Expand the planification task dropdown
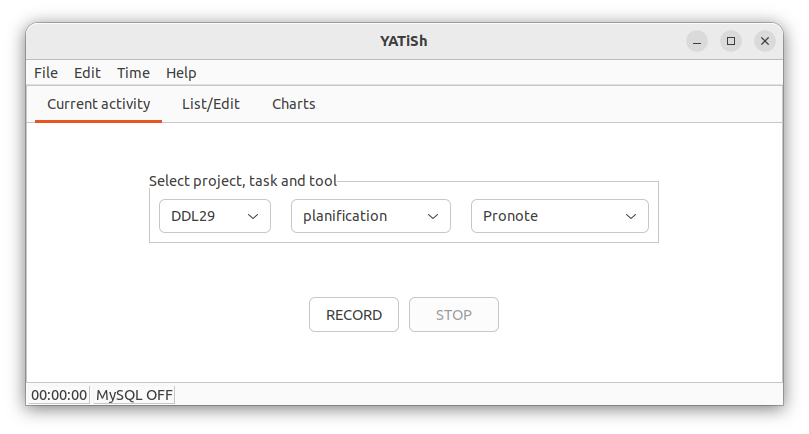The width and height of the screenshot is (809, 434). click(370, 216)
